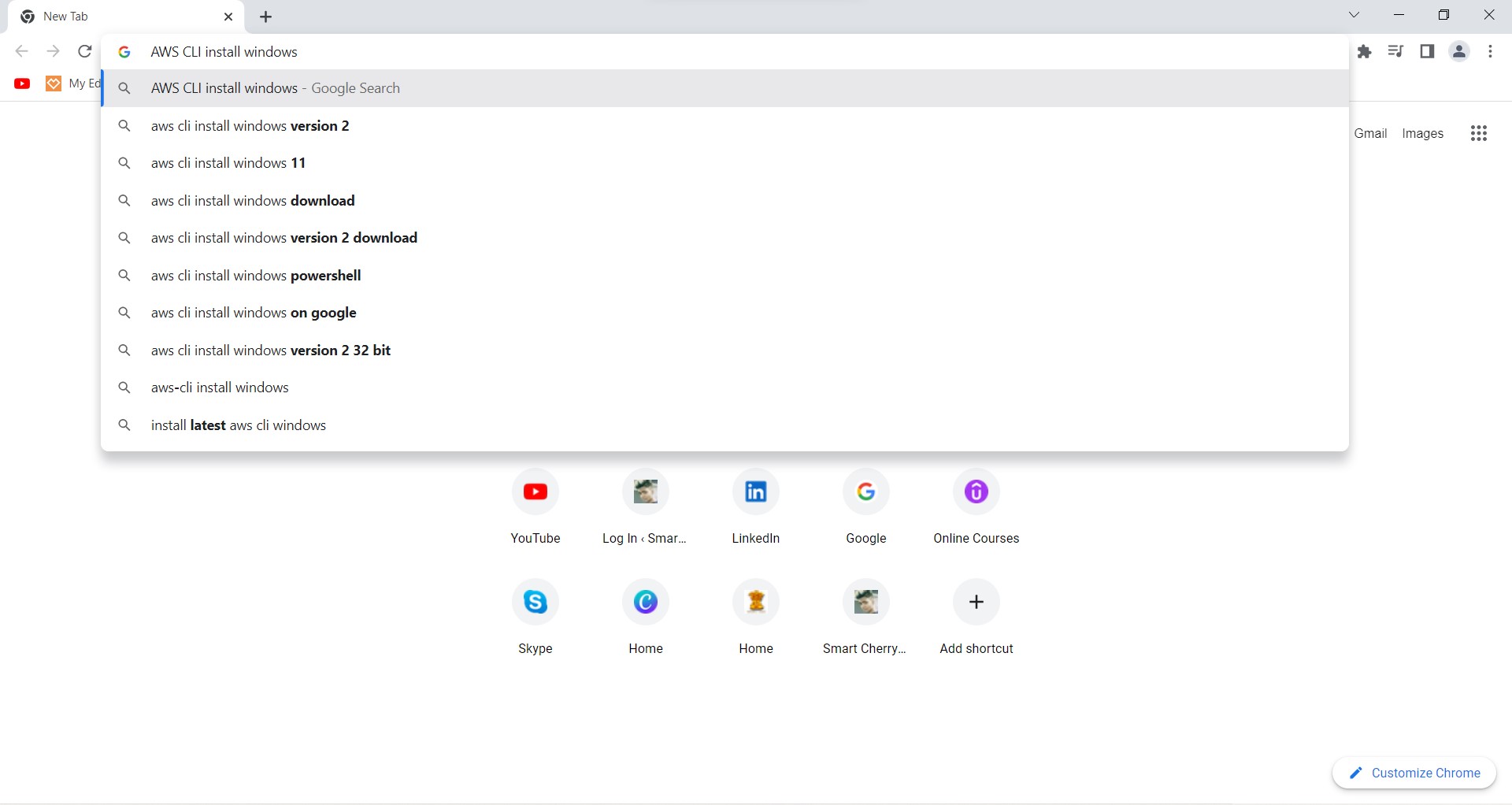The image size is (1512, 805).
Task: Reload the page
Action: (x=84, y=50)
